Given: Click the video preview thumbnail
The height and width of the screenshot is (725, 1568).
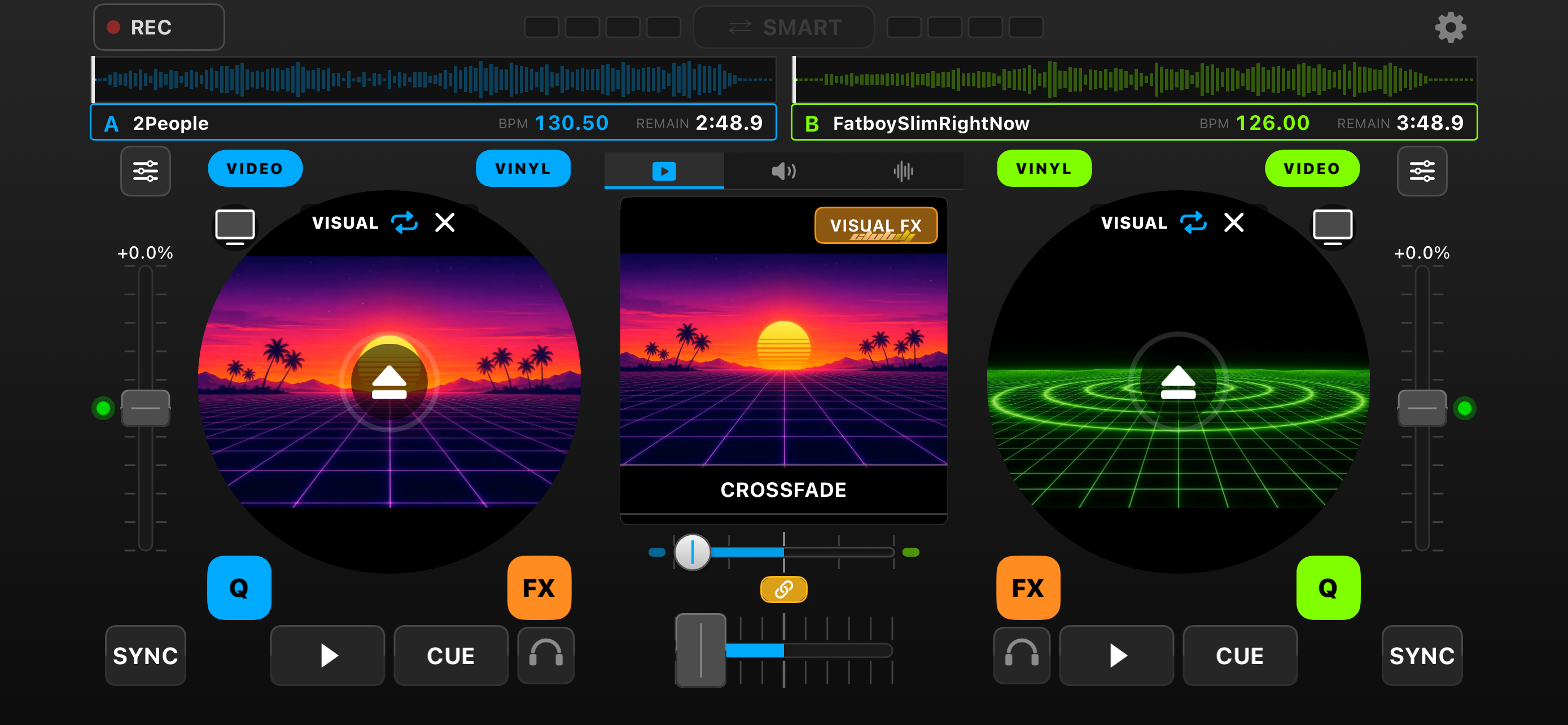Looking at the screenshot, I should click(x=783, y=360).
